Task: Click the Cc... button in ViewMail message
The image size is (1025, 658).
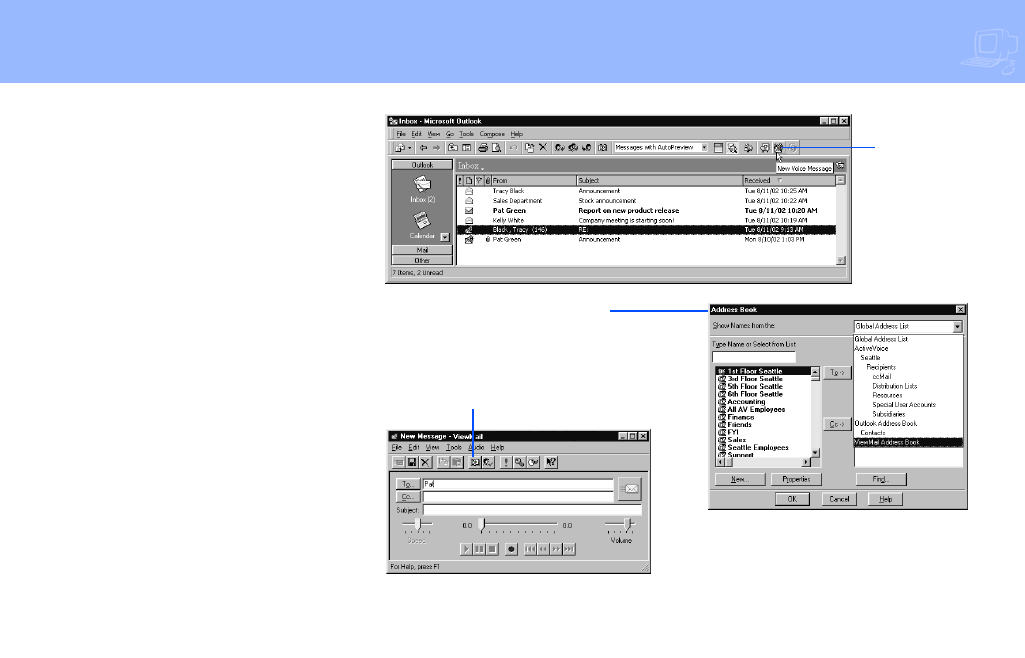Action: pos(407,497)
